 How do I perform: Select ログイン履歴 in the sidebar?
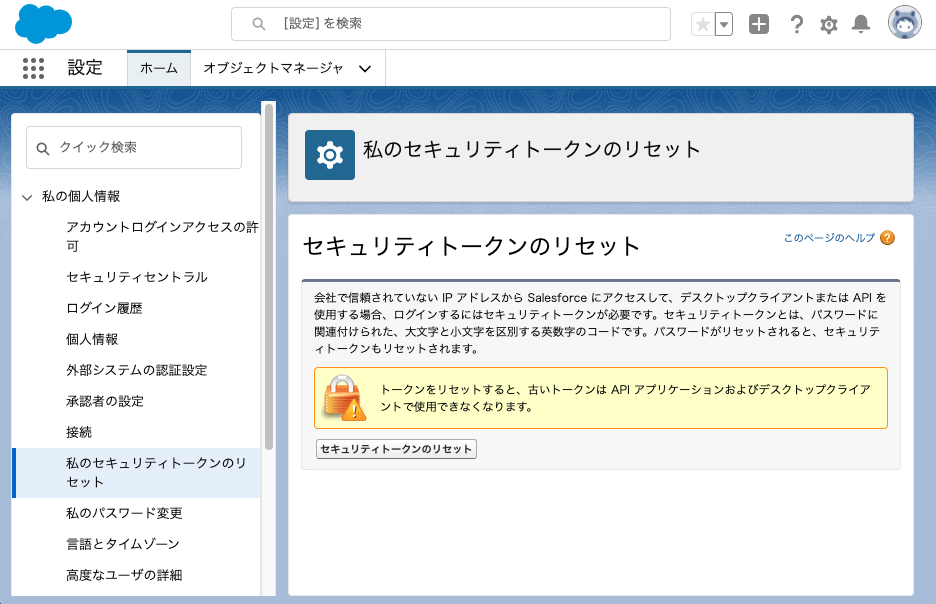[x=104, y=308]
